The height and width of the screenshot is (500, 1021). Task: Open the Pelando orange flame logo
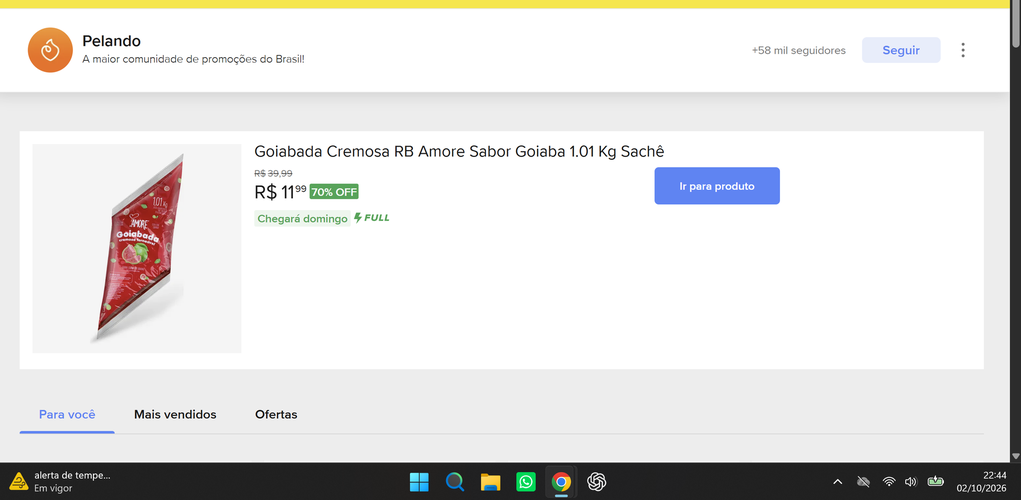pyautogui.click(x=50, y=50)
